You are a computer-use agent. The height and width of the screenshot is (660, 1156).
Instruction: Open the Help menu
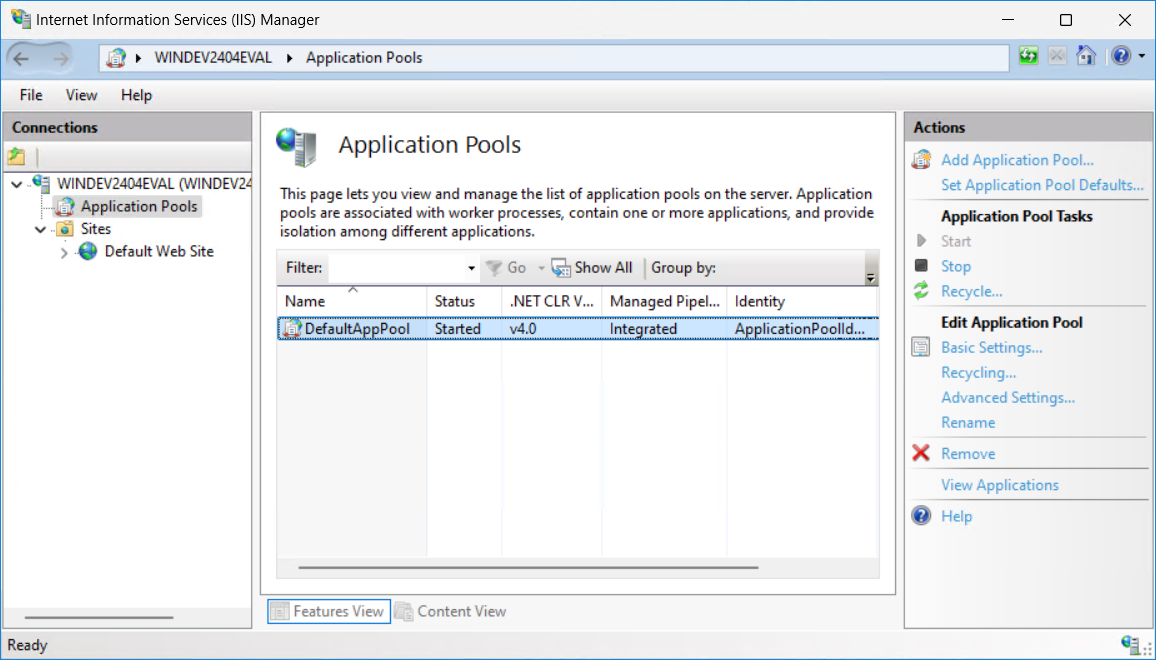(136, 95)
